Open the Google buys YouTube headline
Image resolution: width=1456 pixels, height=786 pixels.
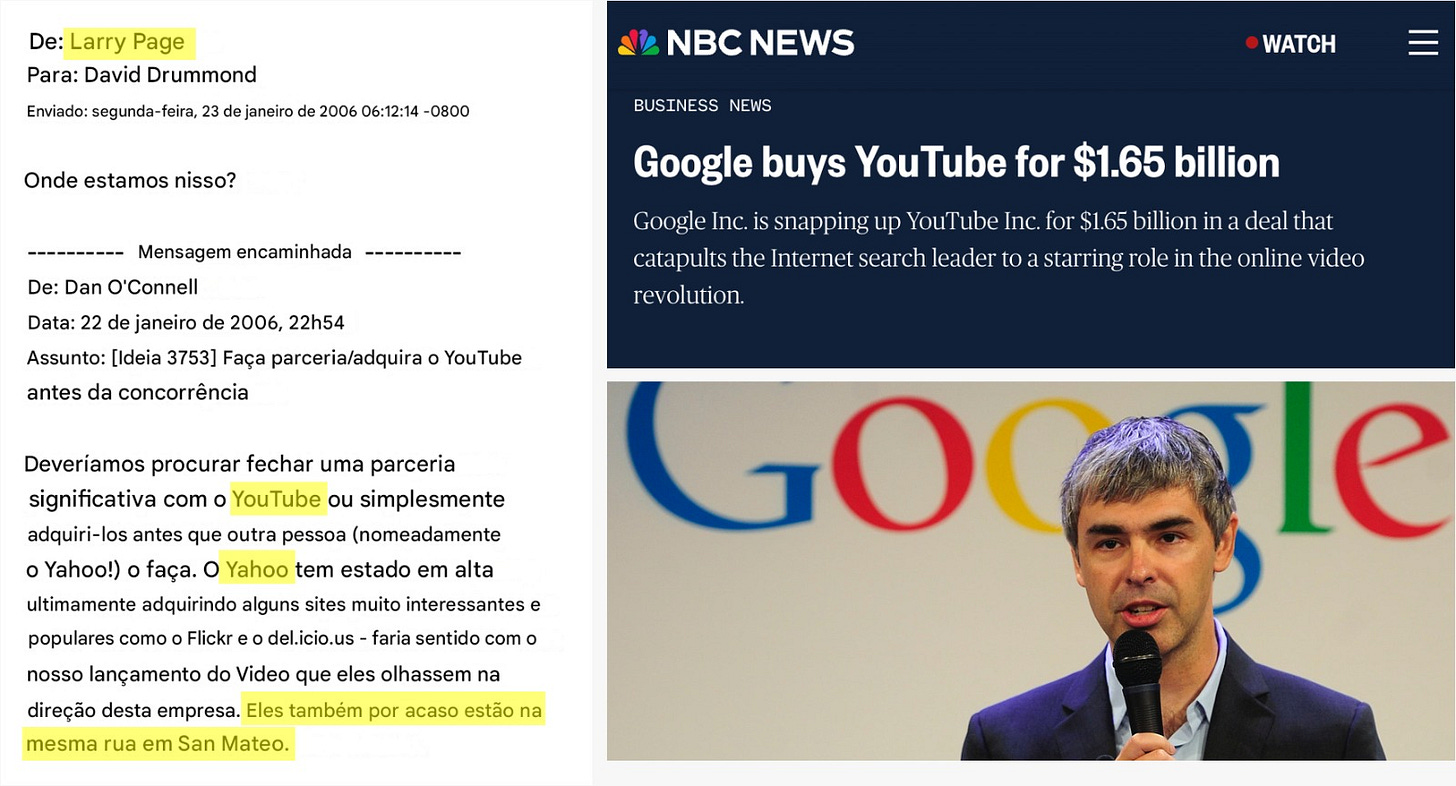(956, 162)
